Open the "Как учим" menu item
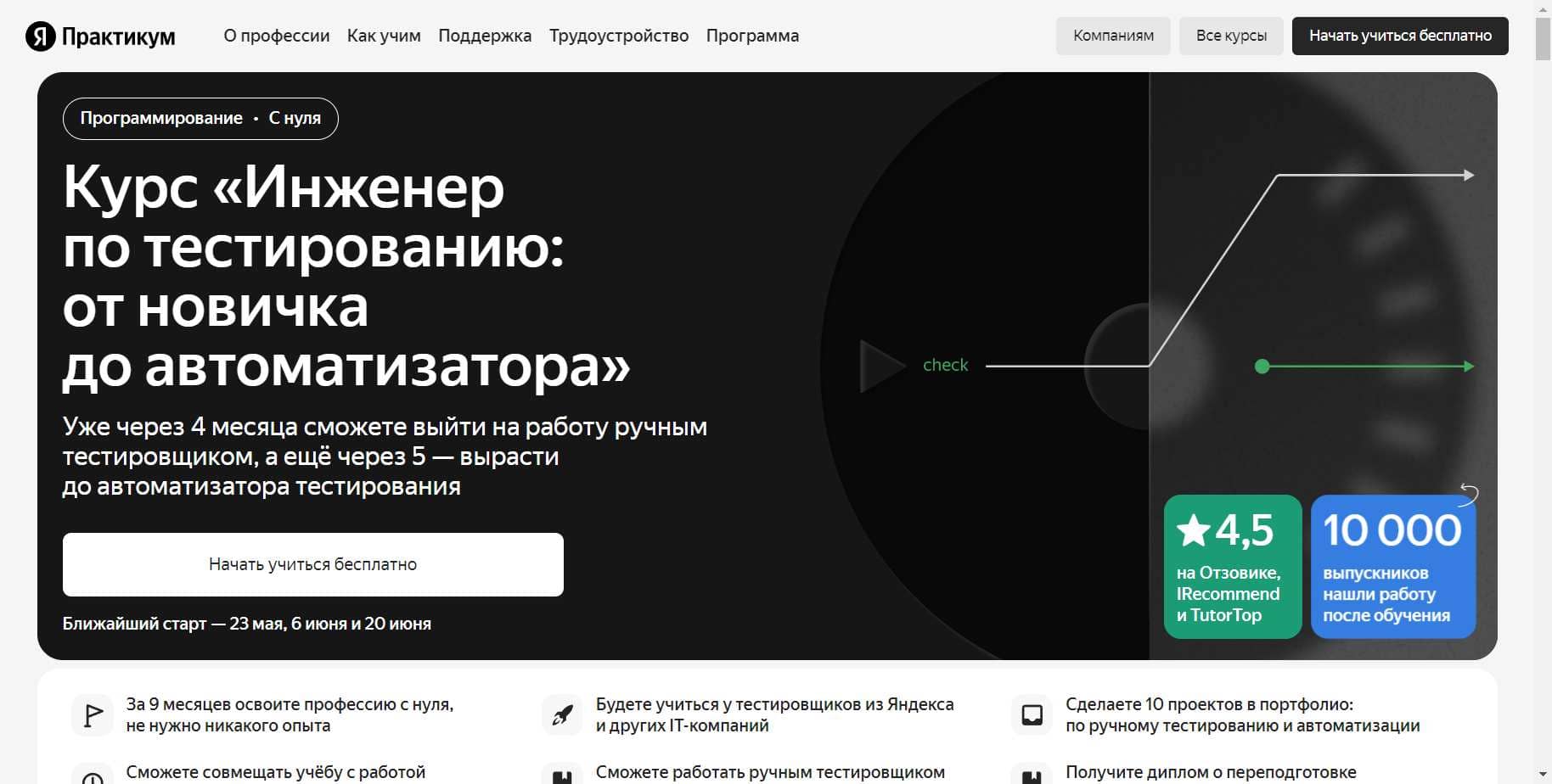This screenshot has width=1552, height=784. (384, 36)
